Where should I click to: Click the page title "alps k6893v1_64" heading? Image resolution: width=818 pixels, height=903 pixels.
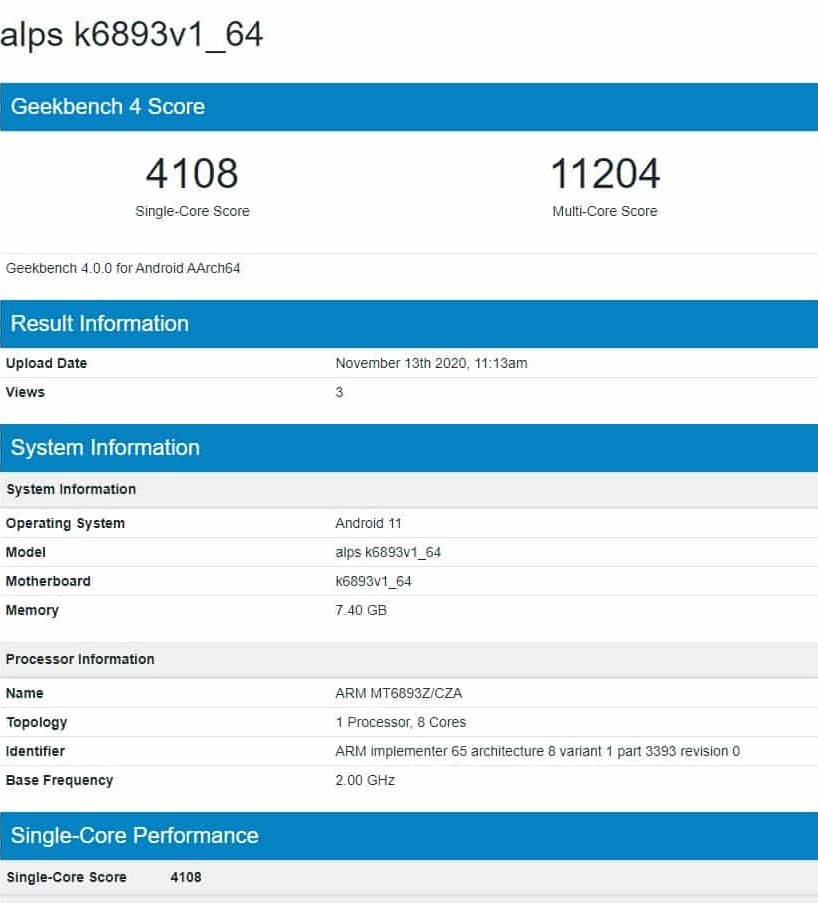coord(131,35)
